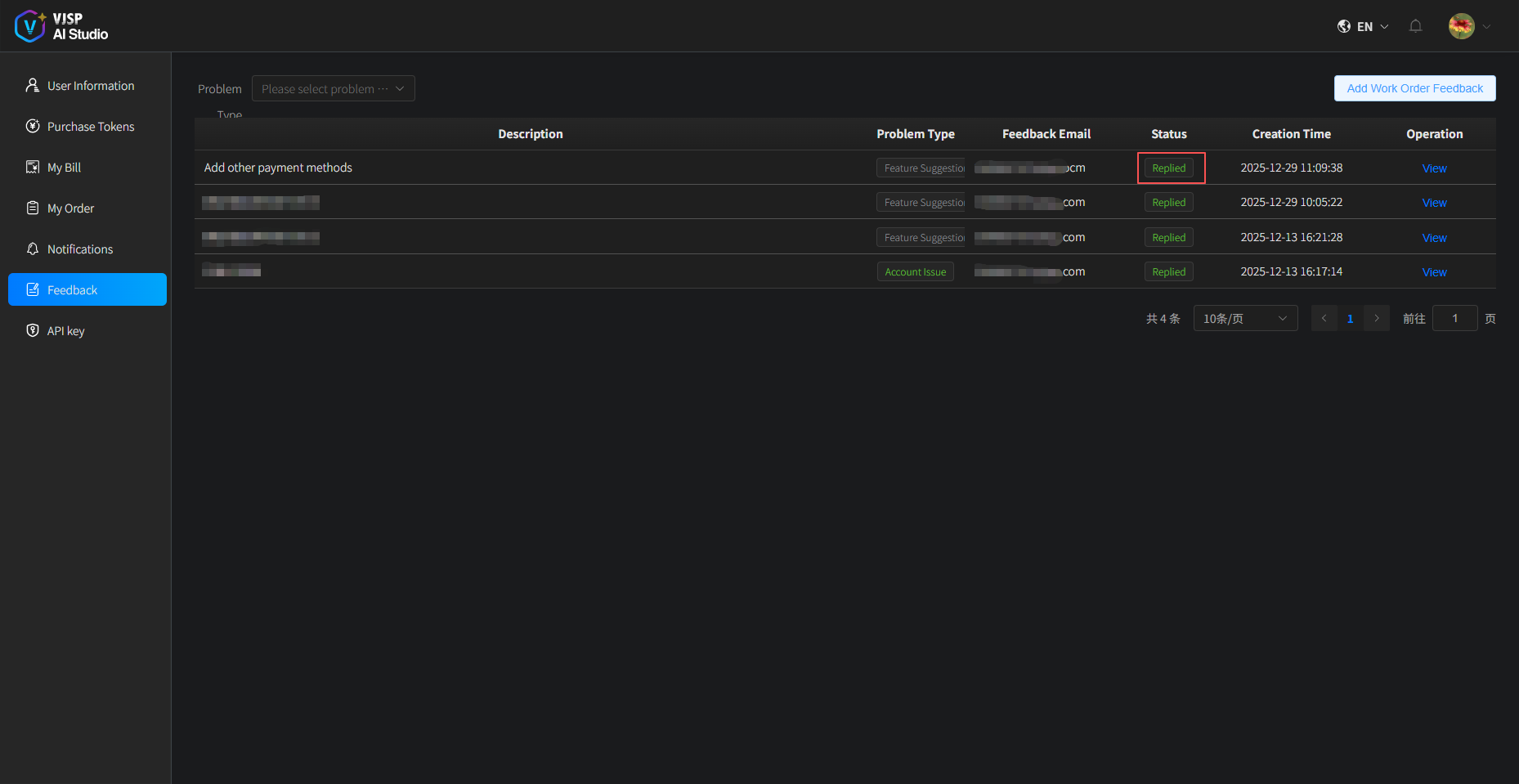Click the globe language icon
The image size is (1519, 784).
pos(1343,26)
